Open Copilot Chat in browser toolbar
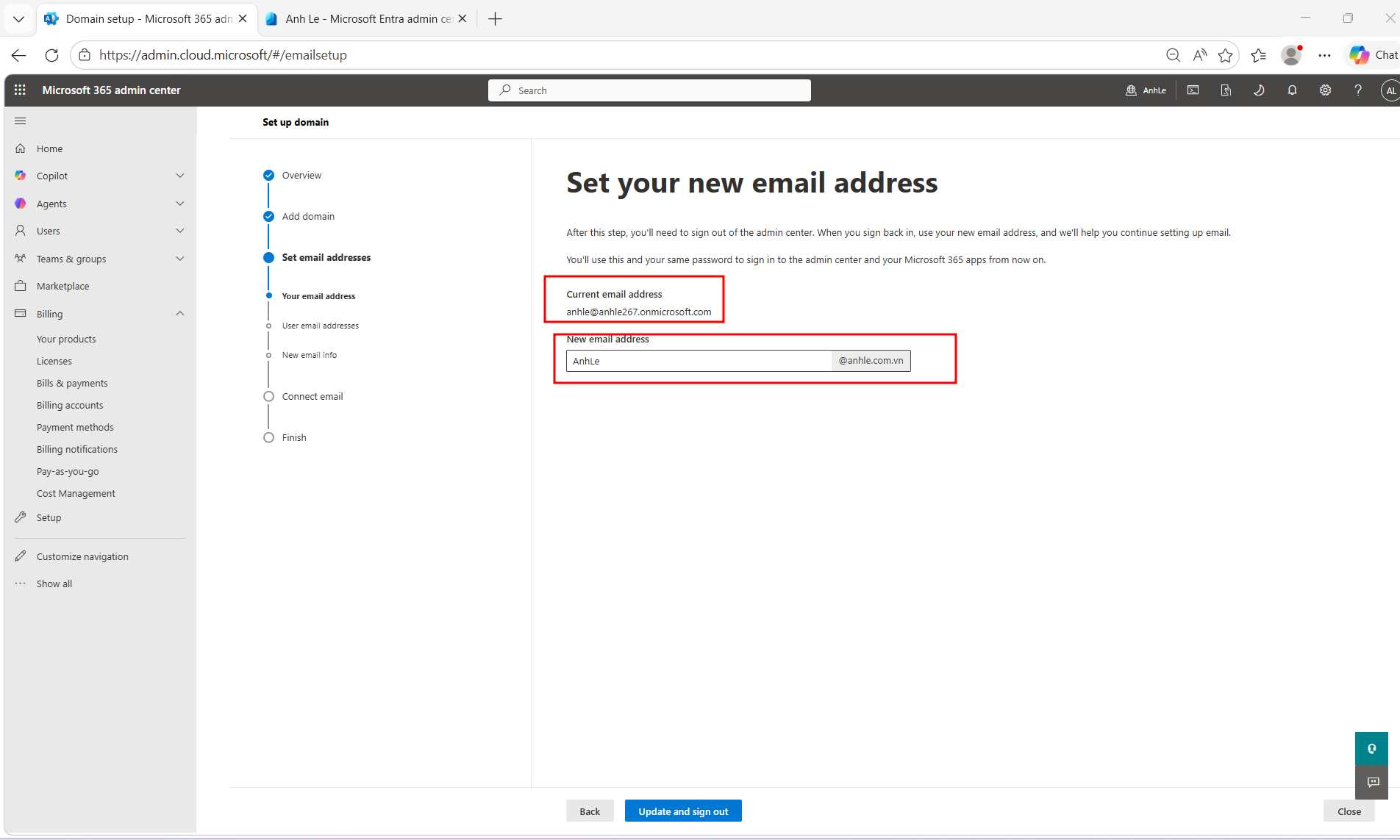Image resolution: width=1400 pixels, height=840 pixels. (x=1373, y=55)
